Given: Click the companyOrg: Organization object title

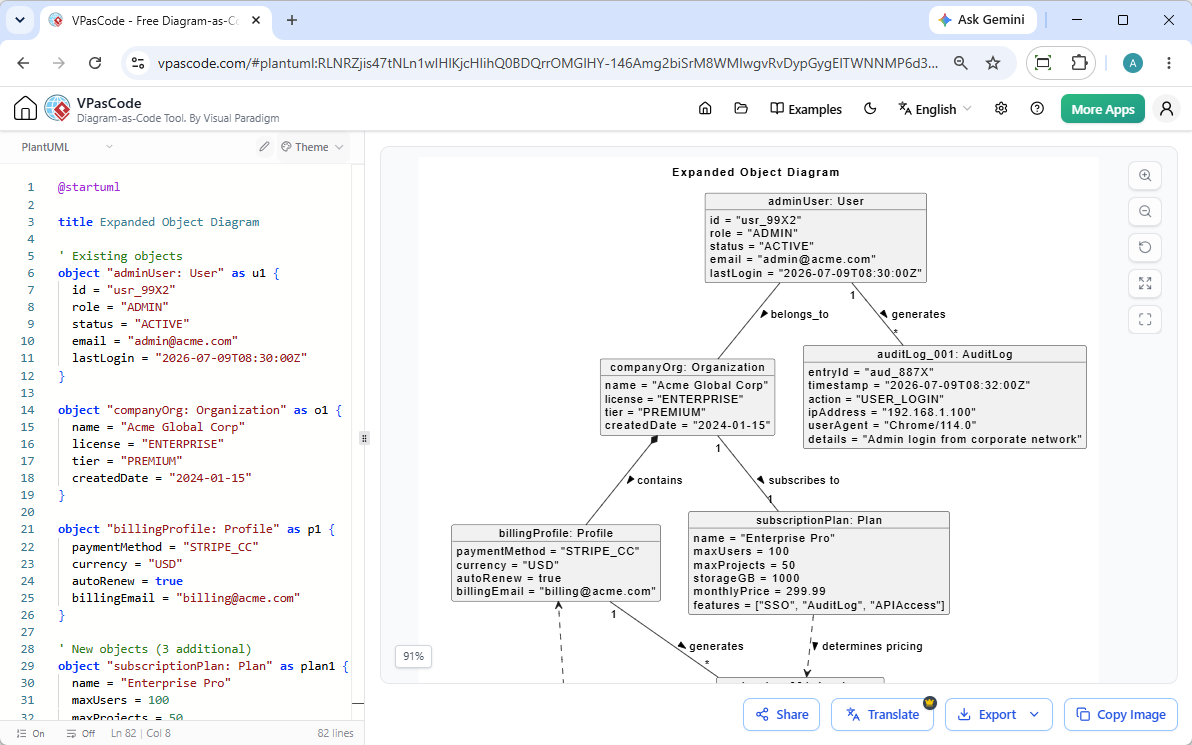Looking at the screenshot, I should 687,367.
